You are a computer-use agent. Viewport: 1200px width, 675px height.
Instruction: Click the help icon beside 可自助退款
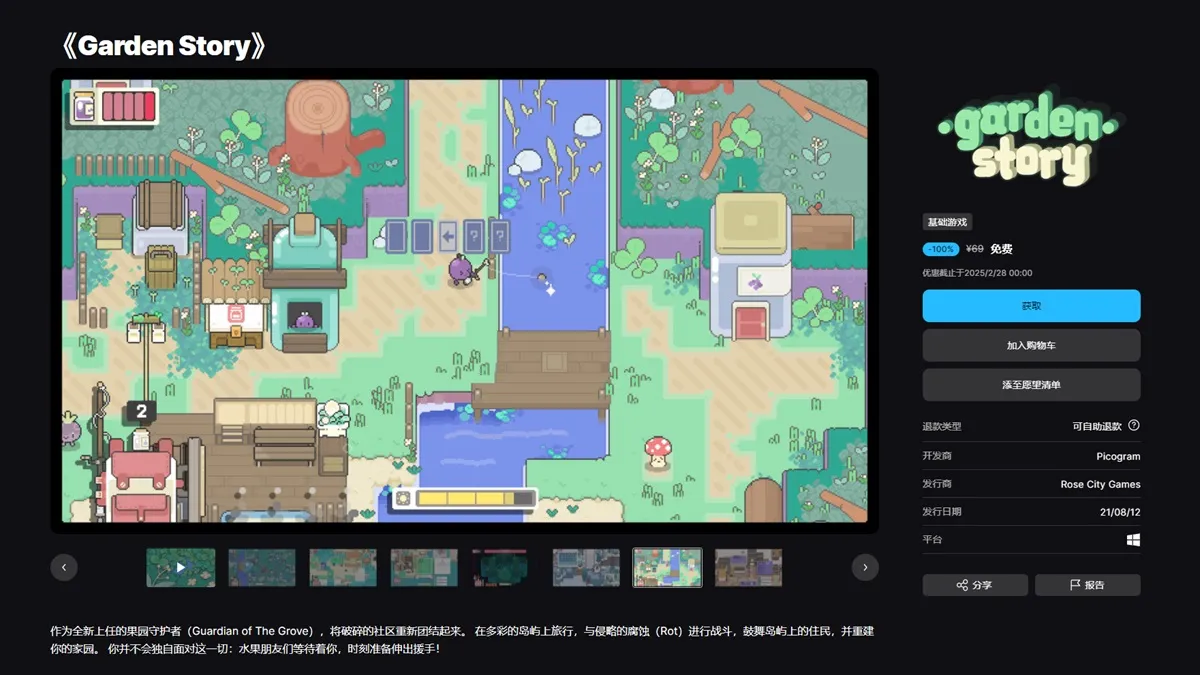click(x=1134, y=425)
